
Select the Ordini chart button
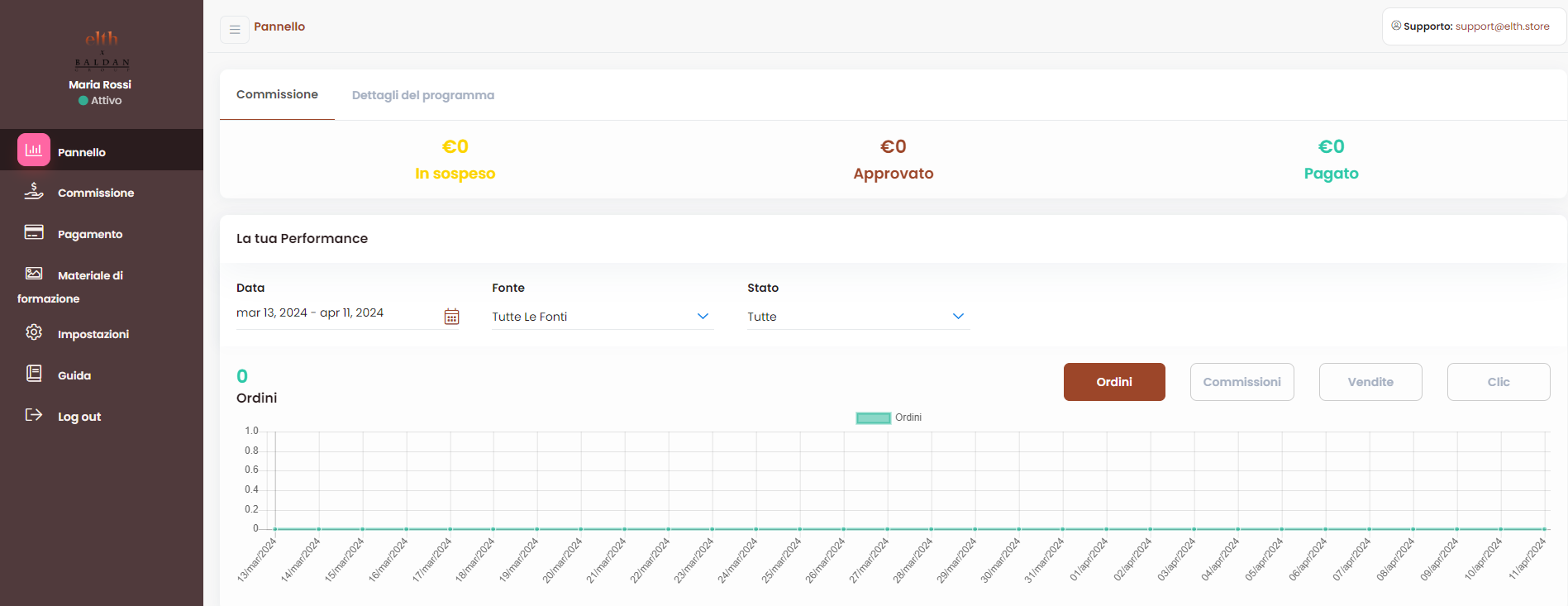(1114, 382)
